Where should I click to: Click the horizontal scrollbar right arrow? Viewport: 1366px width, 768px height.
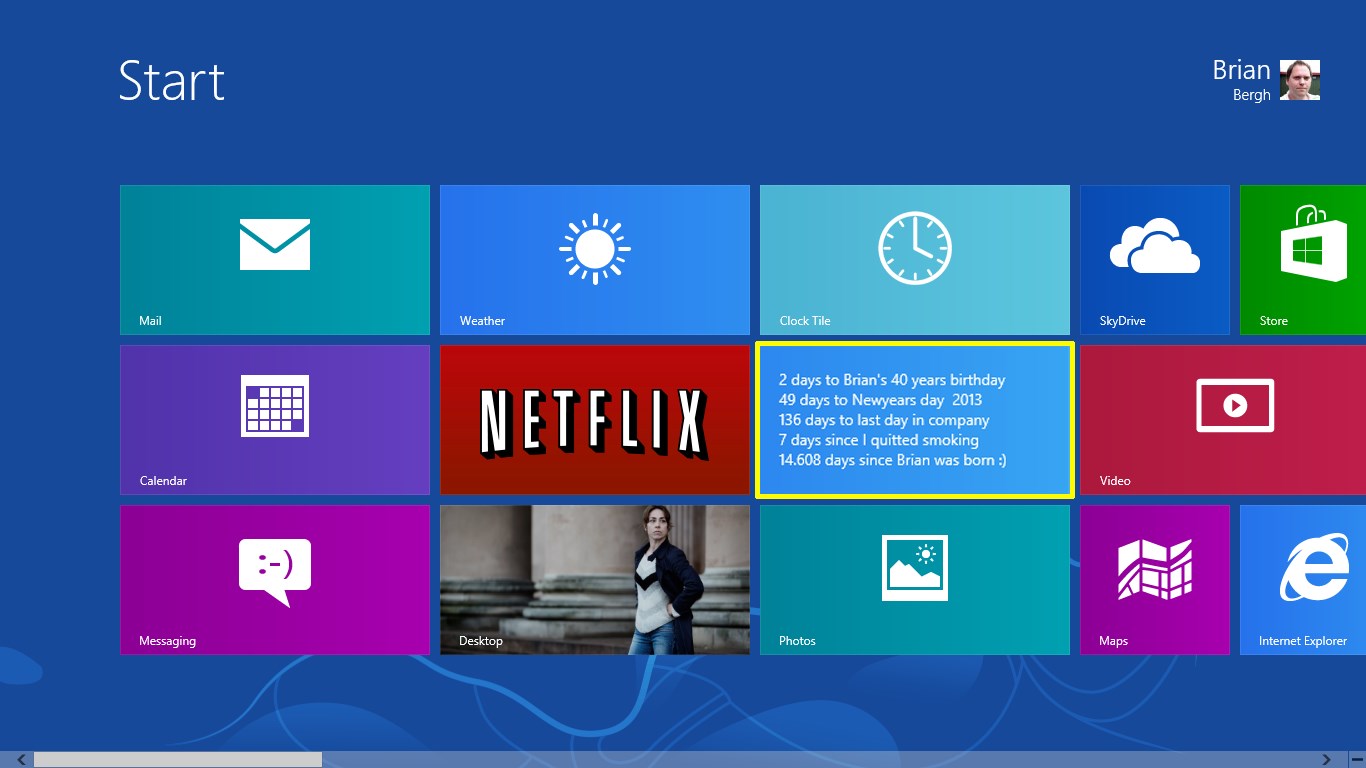1327,760
